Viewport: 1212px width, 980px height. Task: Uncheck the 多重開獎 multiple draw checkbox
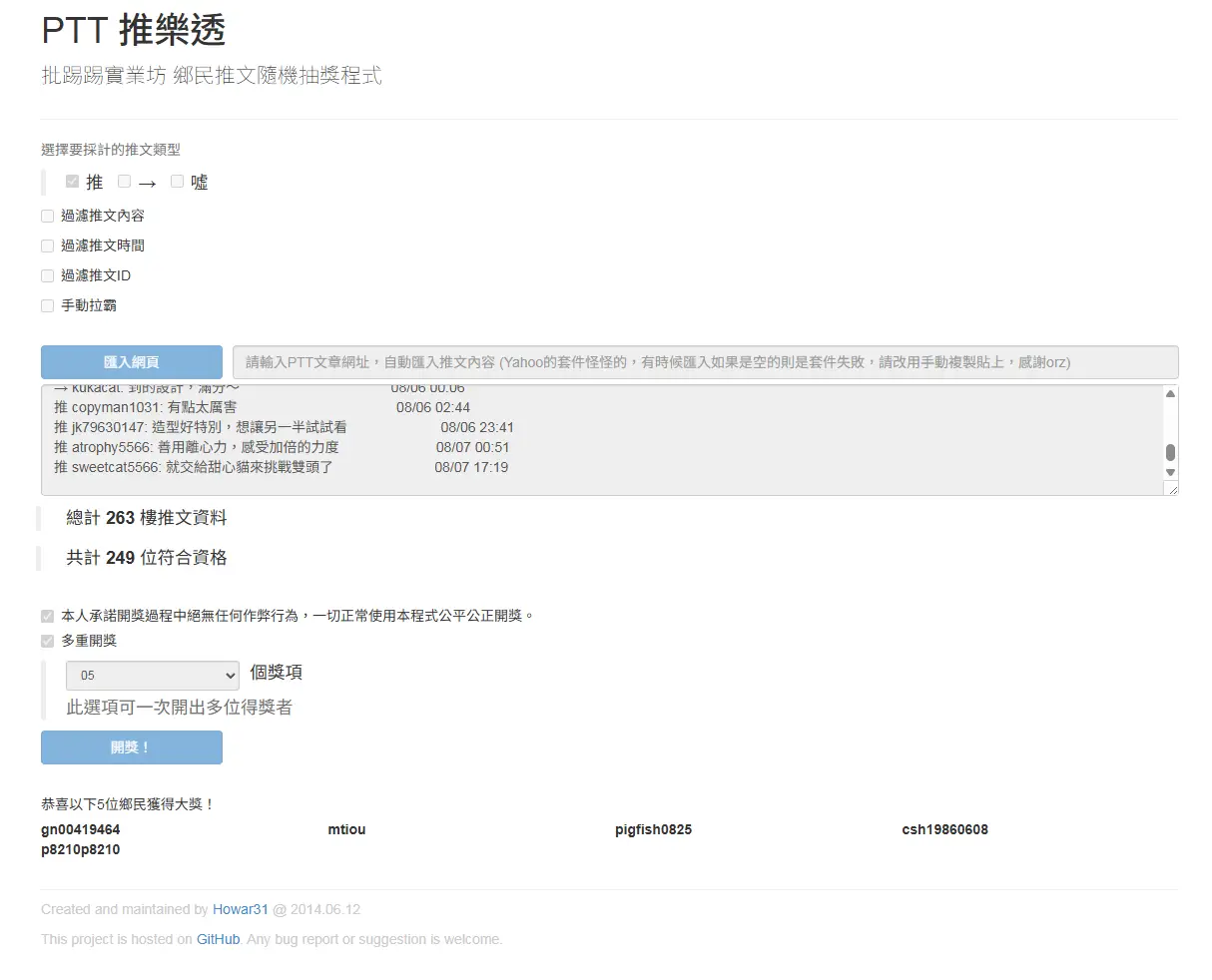click(x=48, y=641)
